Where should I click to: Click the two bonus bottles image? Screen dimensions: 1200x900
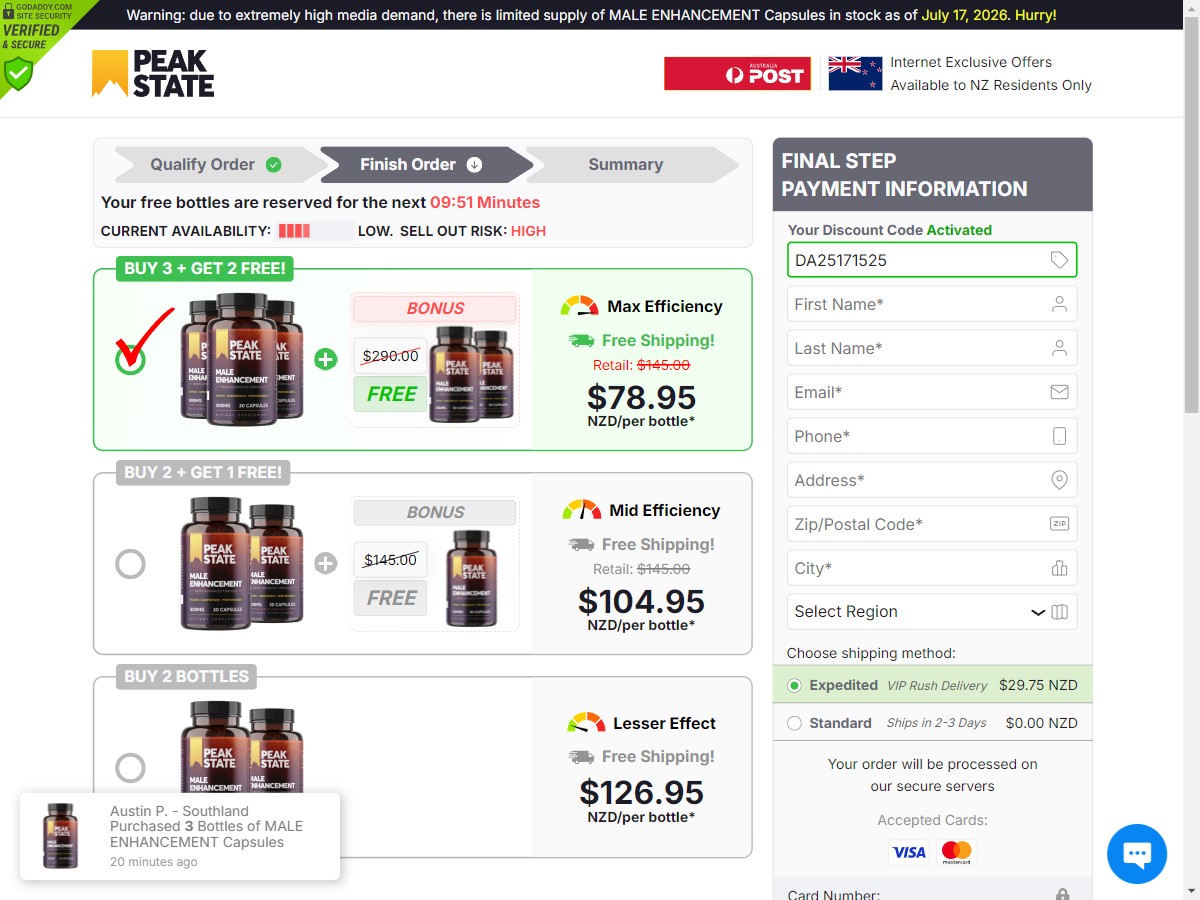pos(473,374)
